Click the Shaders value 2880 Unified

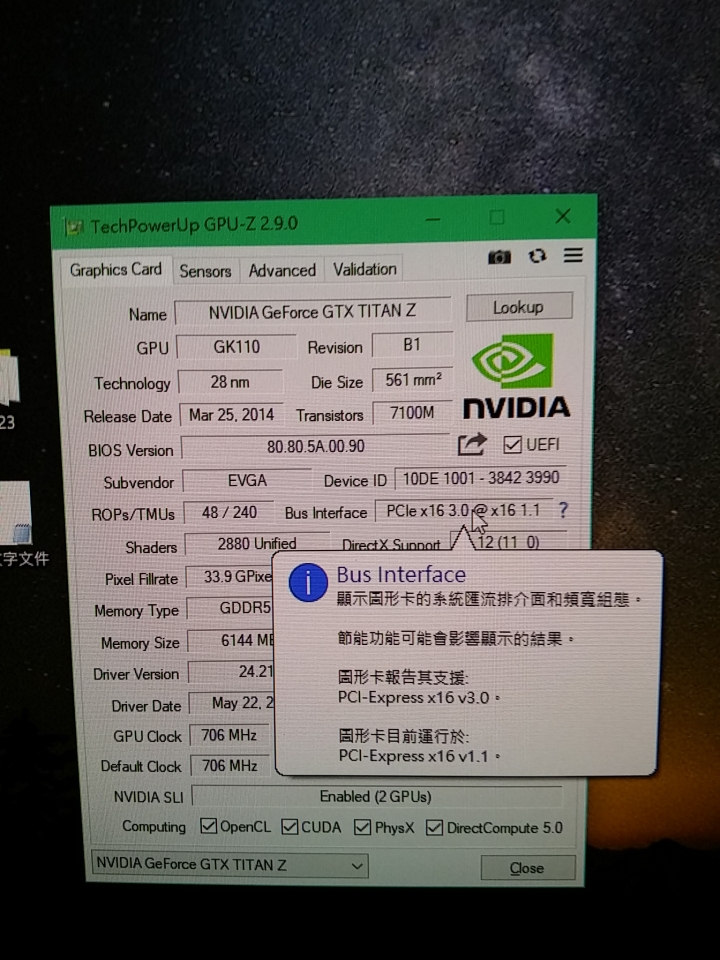[257, 543]
